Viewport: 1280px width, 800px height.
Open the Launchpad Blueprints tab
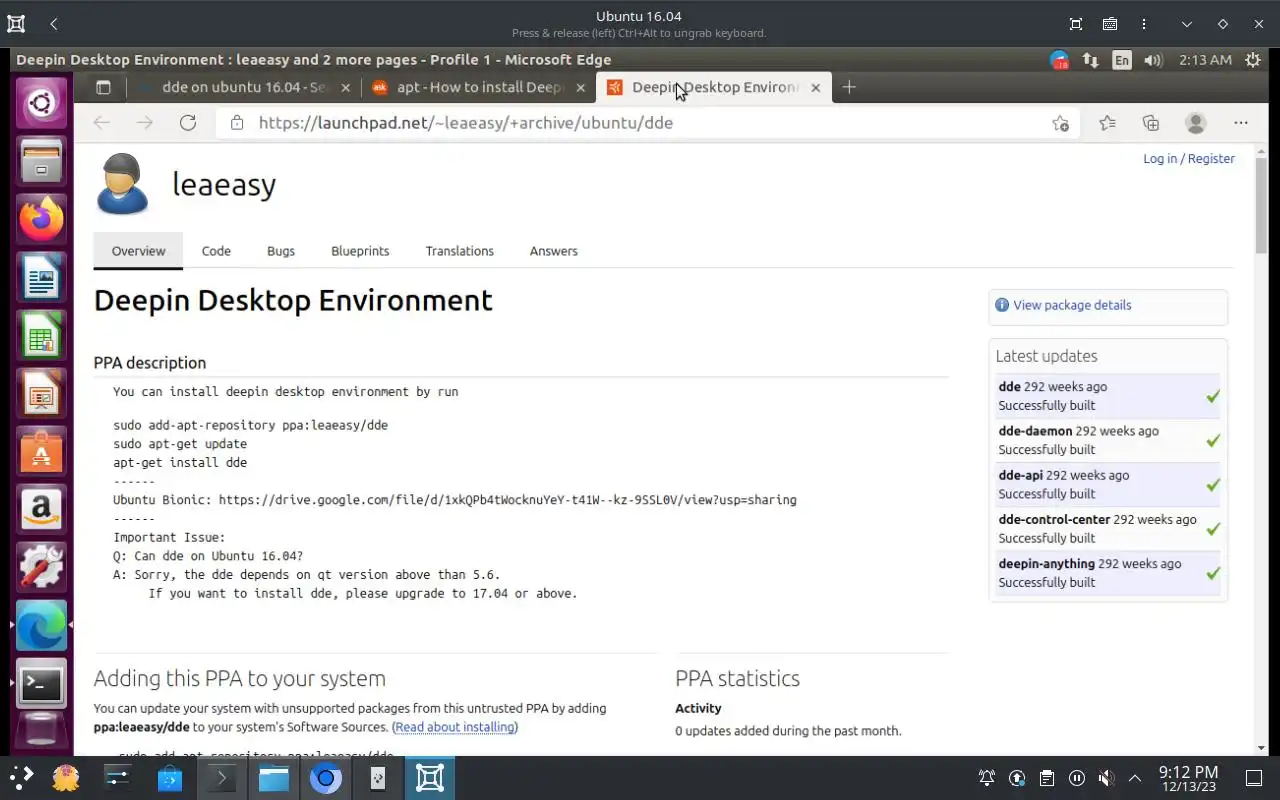360,251
